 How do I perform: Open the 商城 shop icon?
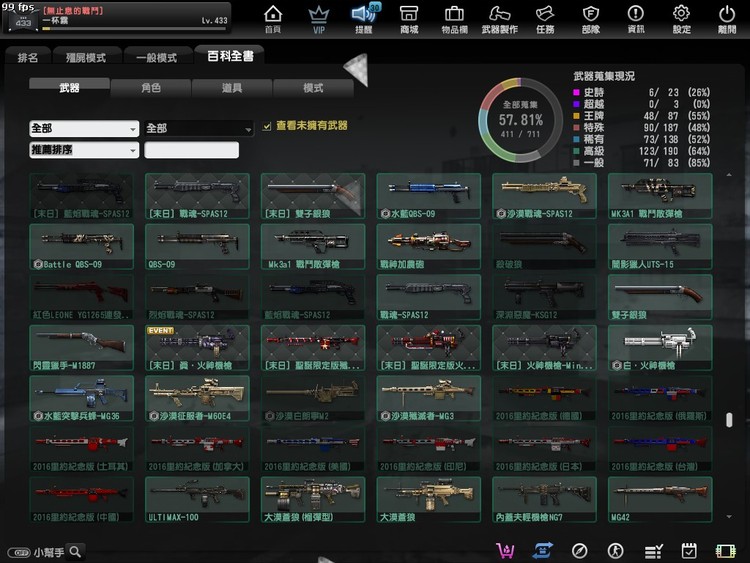pos(408,17)
